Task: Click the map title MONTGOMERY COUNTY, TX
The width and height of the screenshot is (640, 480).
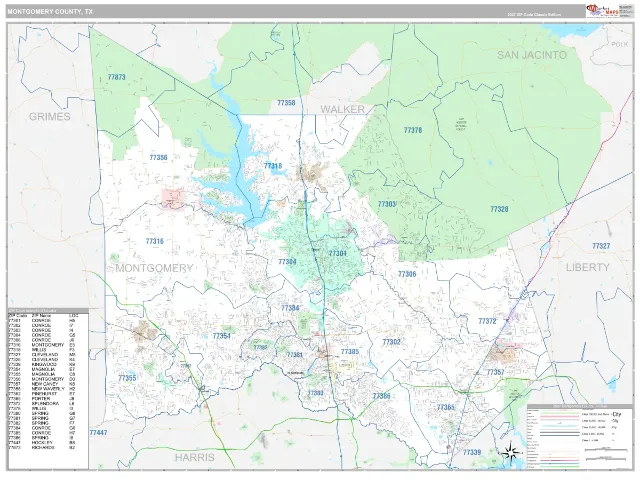Action: (x=50, y=12)
